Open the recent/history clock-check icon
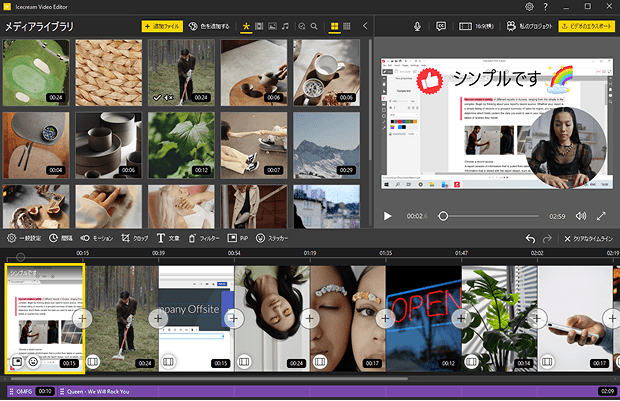Viewport: 620px width, 401px height. [302, 26]
